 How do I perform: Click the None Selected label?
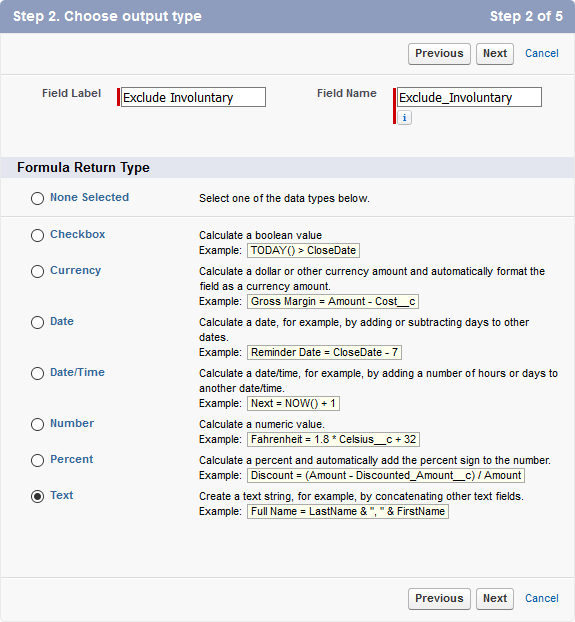coord(89,198)
